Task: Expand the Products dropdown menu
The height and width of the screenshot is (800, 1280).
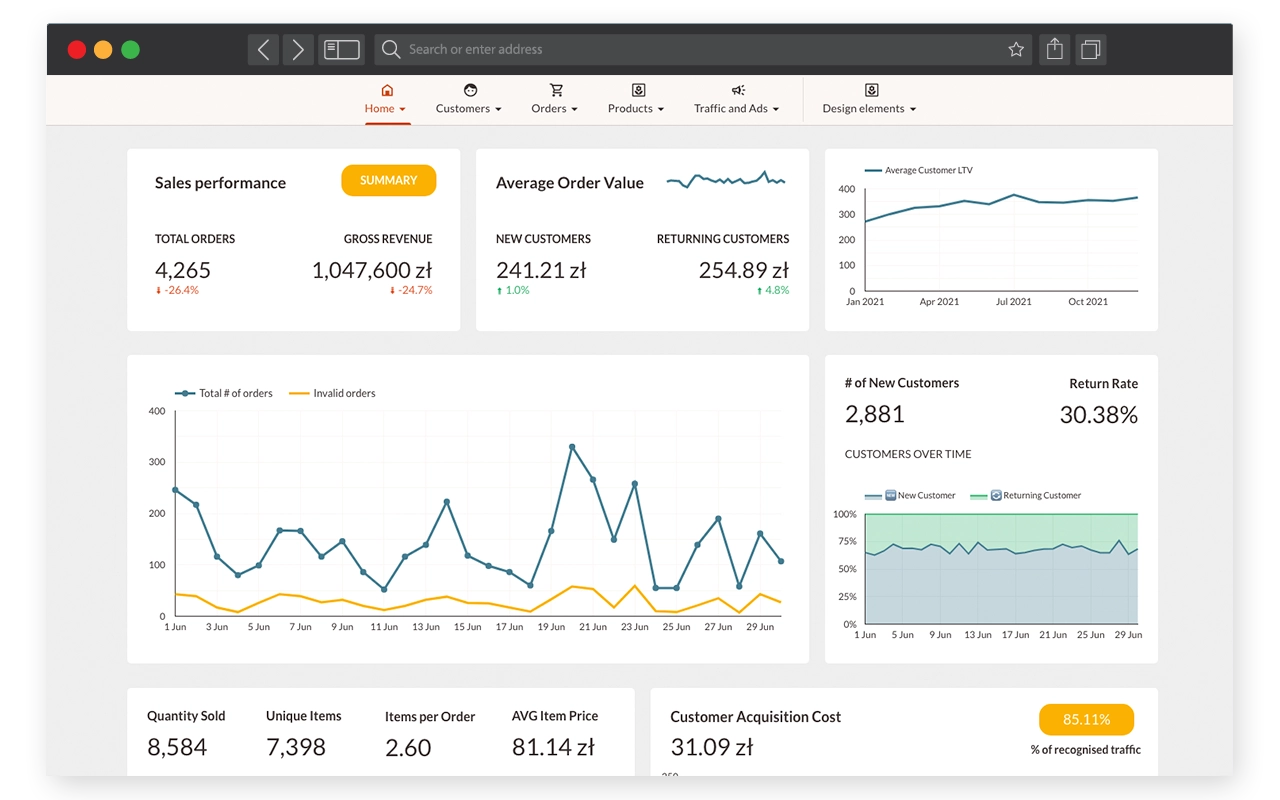Action: click(635, 108)
